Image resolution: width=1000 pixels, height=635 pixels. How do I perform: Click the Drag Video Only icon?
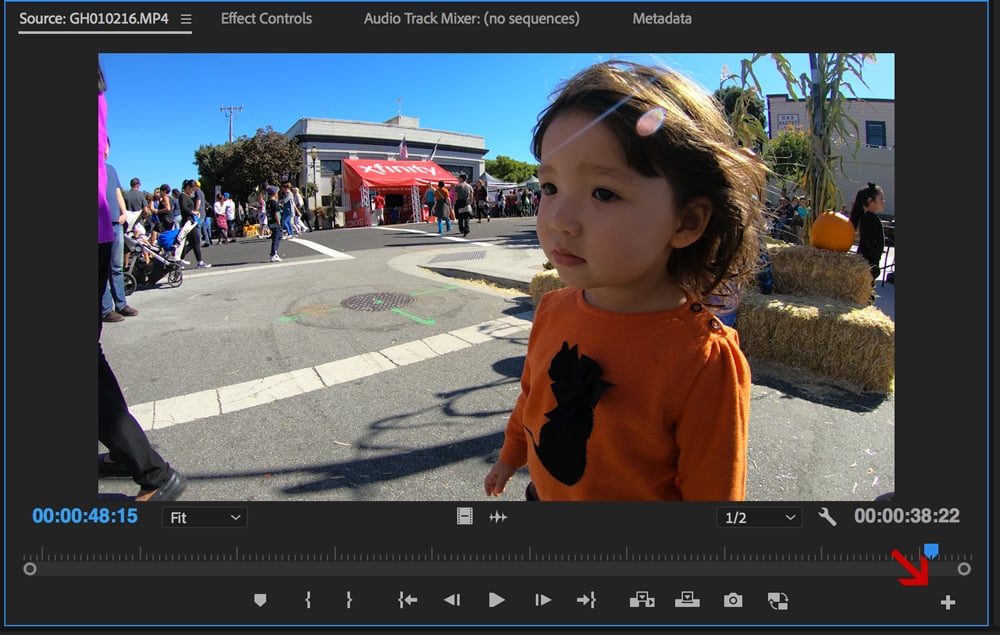point(464,517)
